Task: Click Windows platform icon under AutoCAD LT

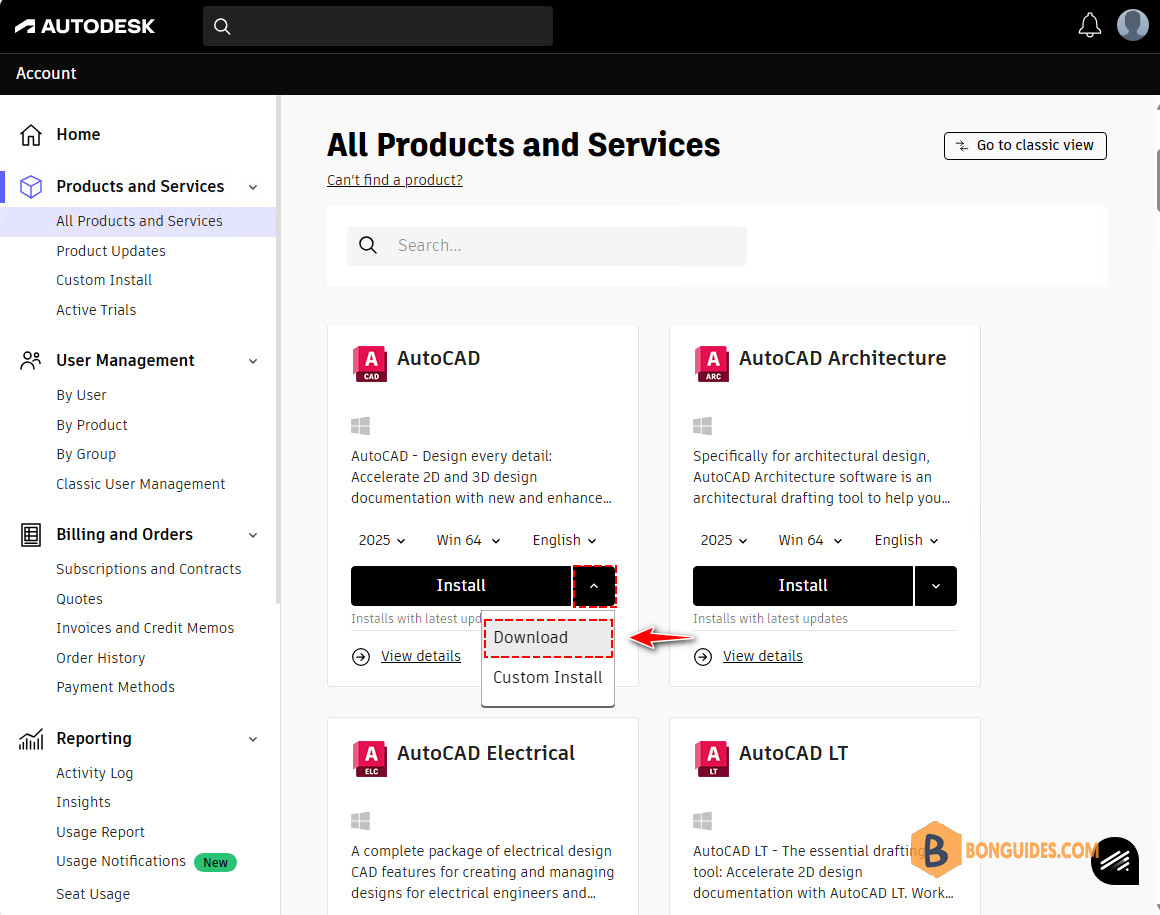Action: (702, 820)
